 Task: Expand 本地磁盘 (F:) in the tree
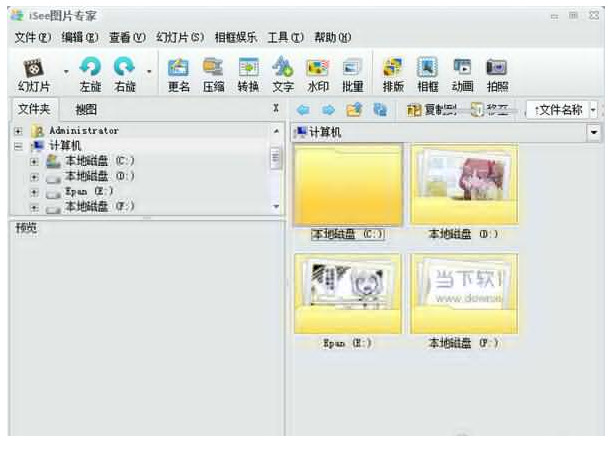[x=34, y=208]
